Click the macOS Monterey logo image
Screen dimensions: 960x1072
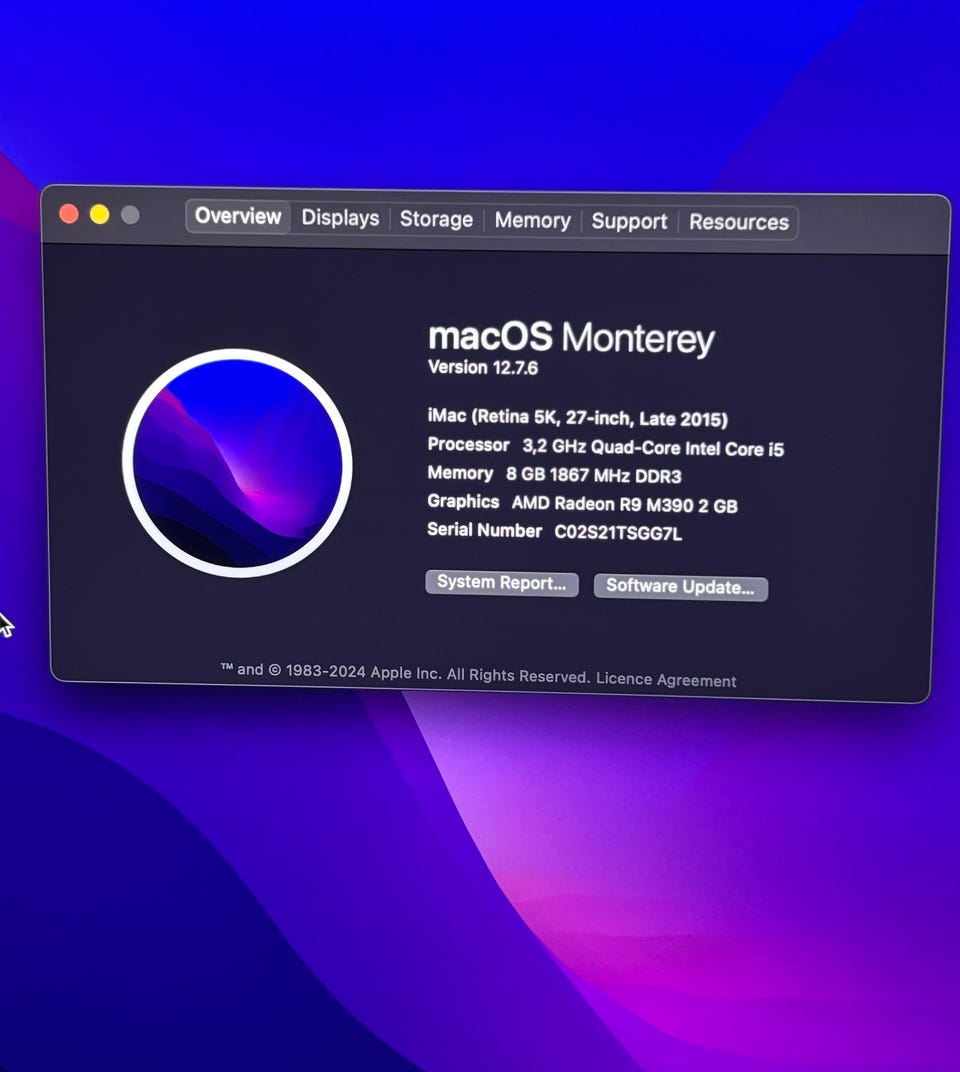coord(237,463)
